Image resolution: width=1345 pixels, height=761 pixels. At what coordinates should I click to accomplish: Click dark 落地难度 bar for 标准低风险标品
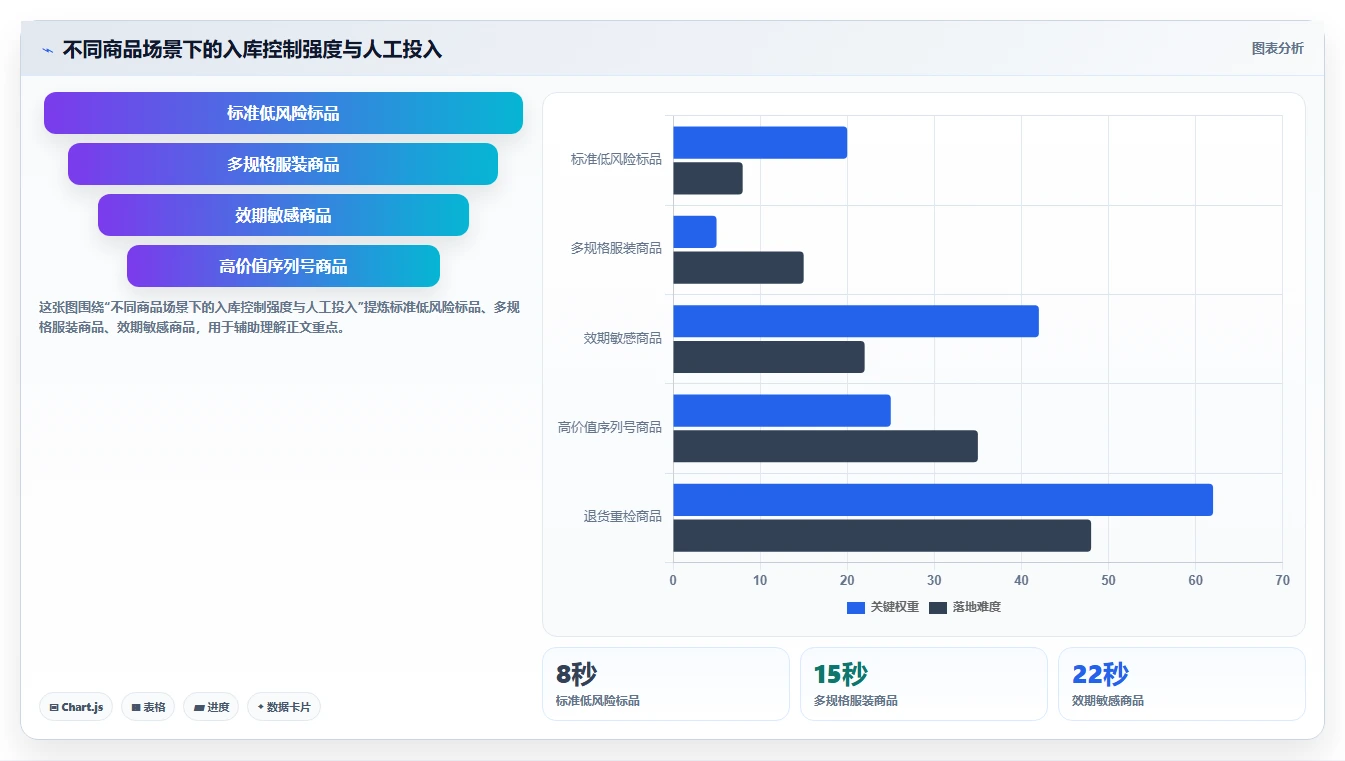point(708,179)
